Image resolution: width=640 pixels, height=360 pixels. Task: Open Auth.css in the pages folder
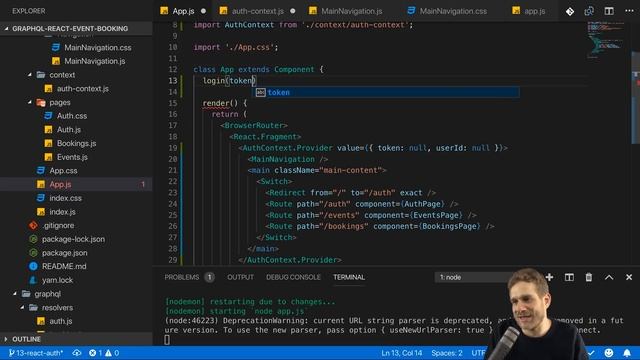coord(72,116)
